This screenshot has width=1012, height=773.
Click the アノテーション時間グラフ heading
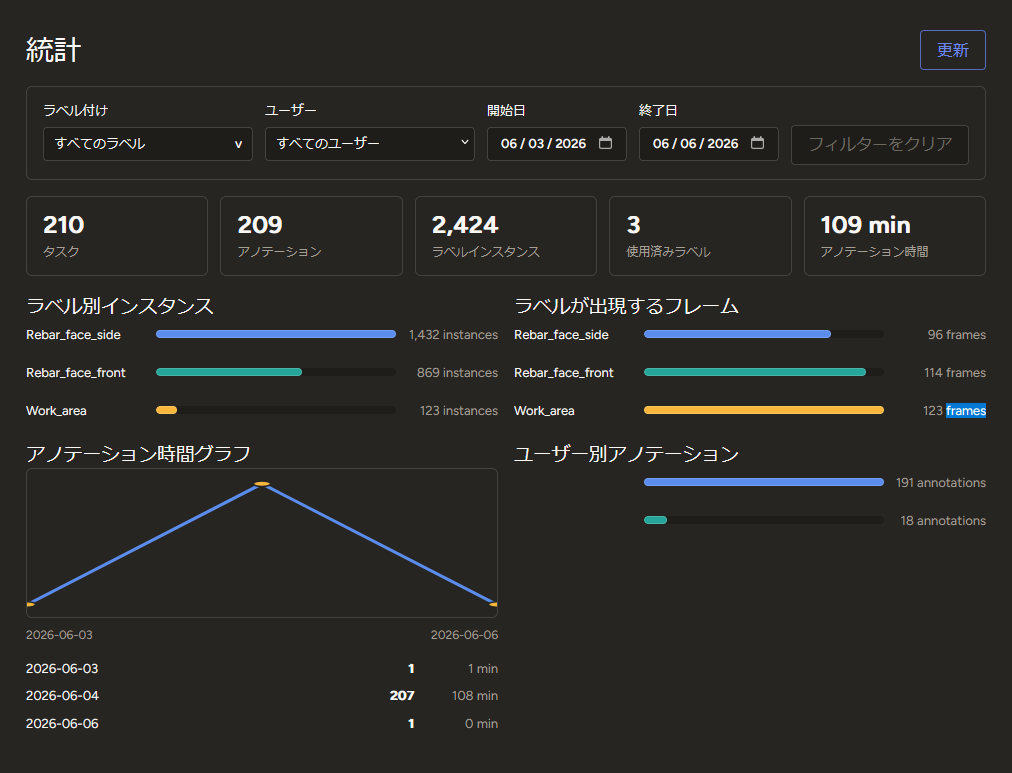pyautogui.click(x=138, y=454)
